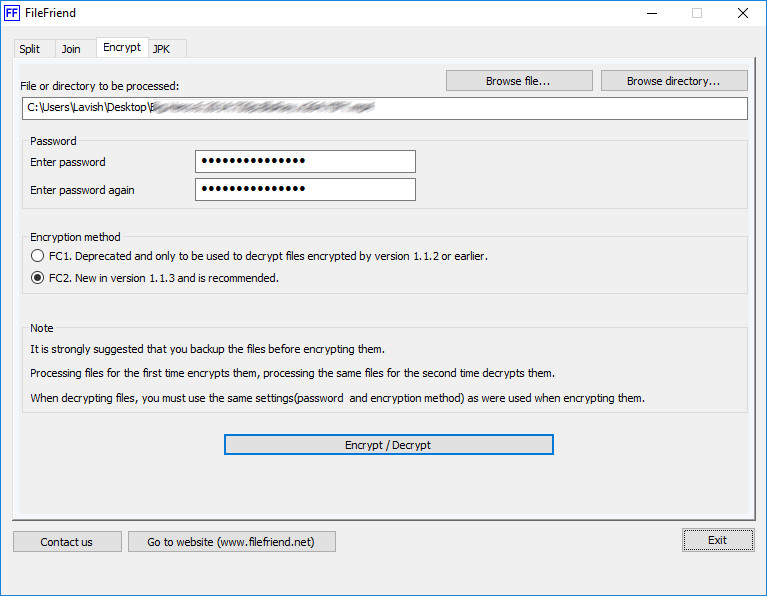
Task: Select the Encrypt tab
Action: 122,47
